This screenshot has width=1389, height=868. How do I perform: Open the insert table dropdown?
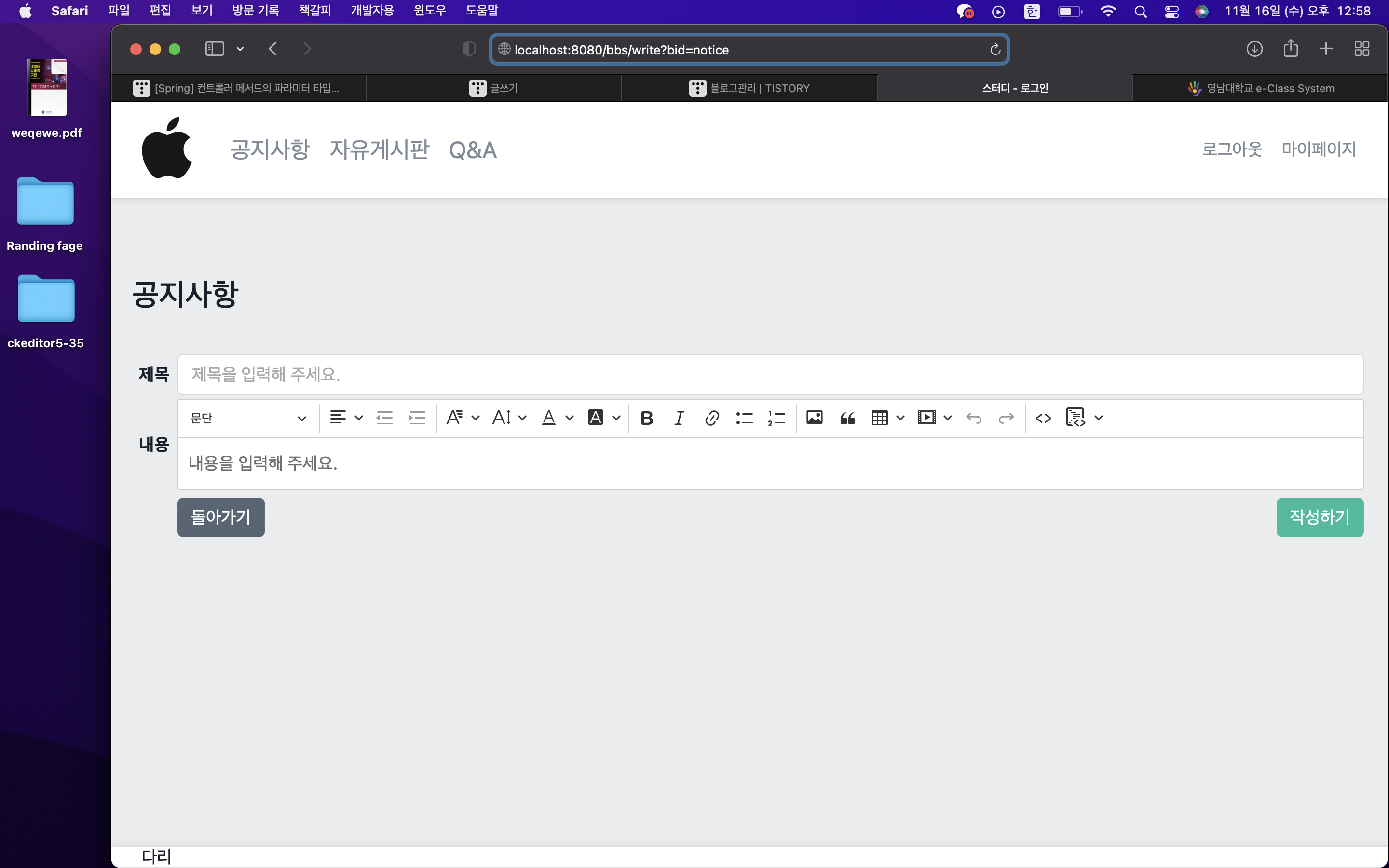(x=900, y=418)
